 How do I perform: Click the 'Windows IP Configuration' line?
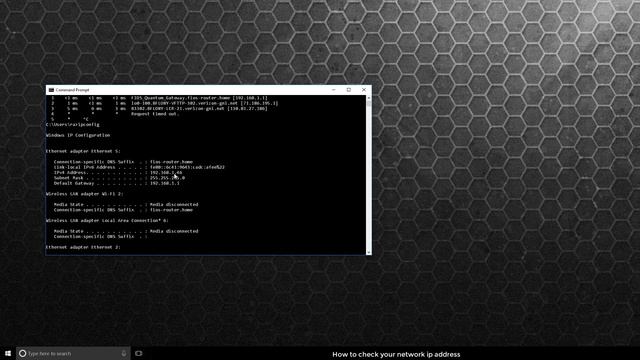(x=78, y=135)
